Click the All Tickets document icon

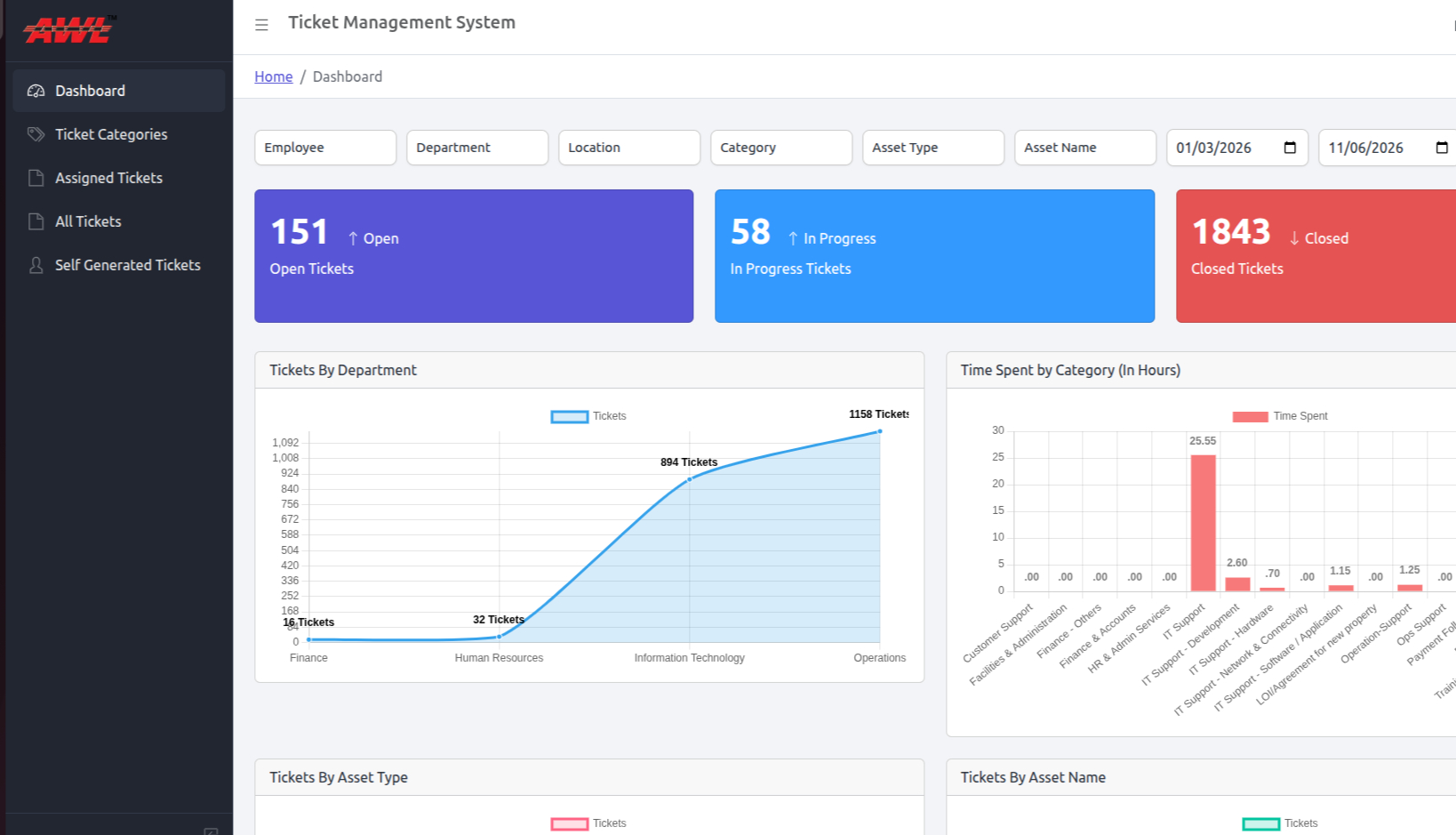pyautogui.click(x=36, y=221)
